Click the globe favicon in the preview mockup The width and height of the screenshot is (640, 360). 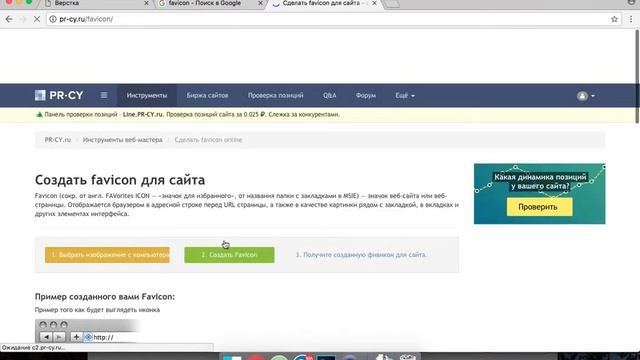tap(89, 337)
